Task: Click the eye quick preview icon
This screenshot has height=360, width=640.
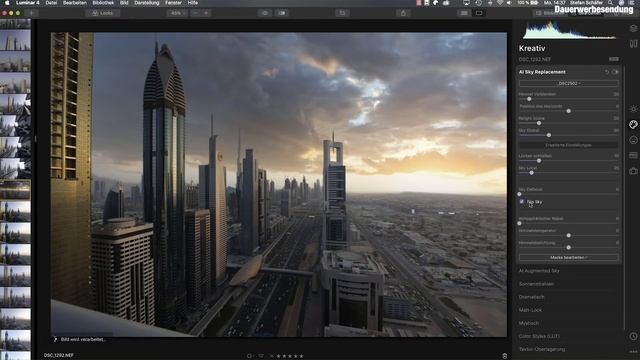Action: click(x=264, y=13)
